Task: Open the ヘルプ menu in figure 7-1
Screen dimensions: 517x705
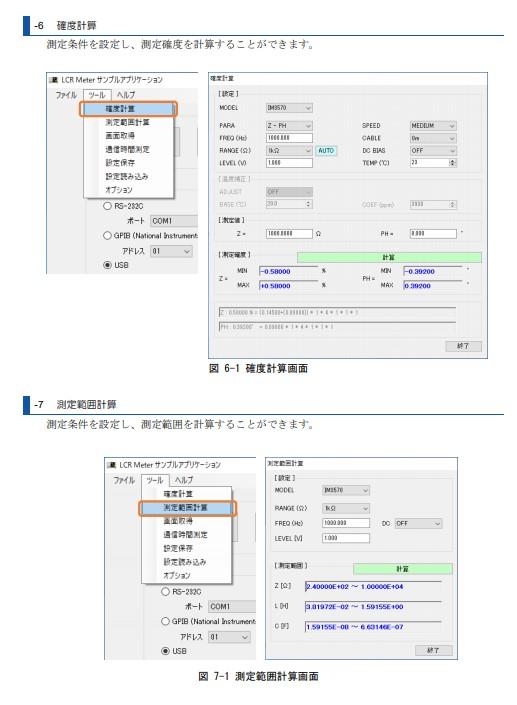Action: 184,480
